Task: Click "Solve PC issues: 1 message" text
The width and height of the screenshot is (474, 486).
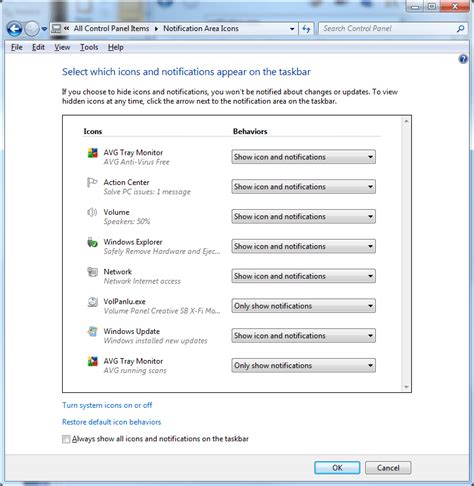Action: (x=147, y=192)
